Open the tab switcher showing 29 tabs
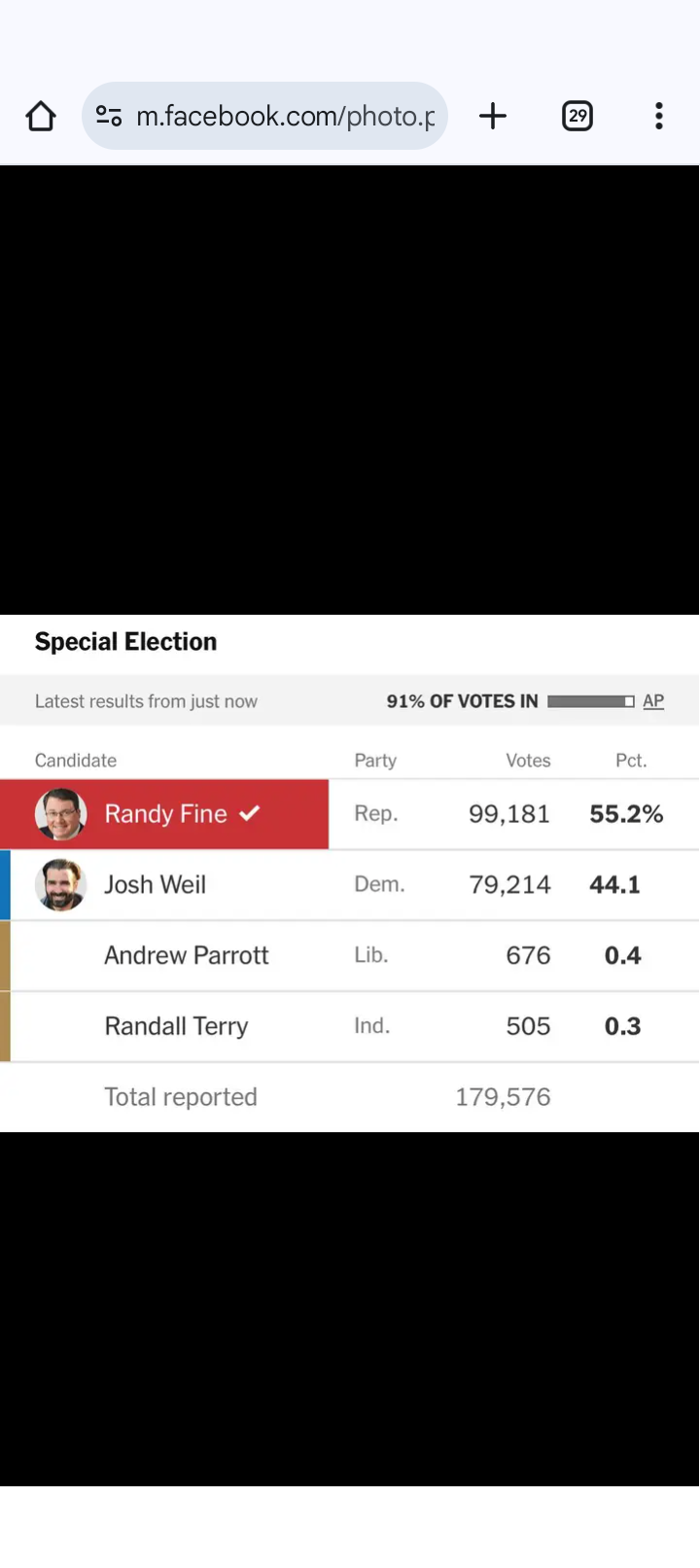 point(577,117)
